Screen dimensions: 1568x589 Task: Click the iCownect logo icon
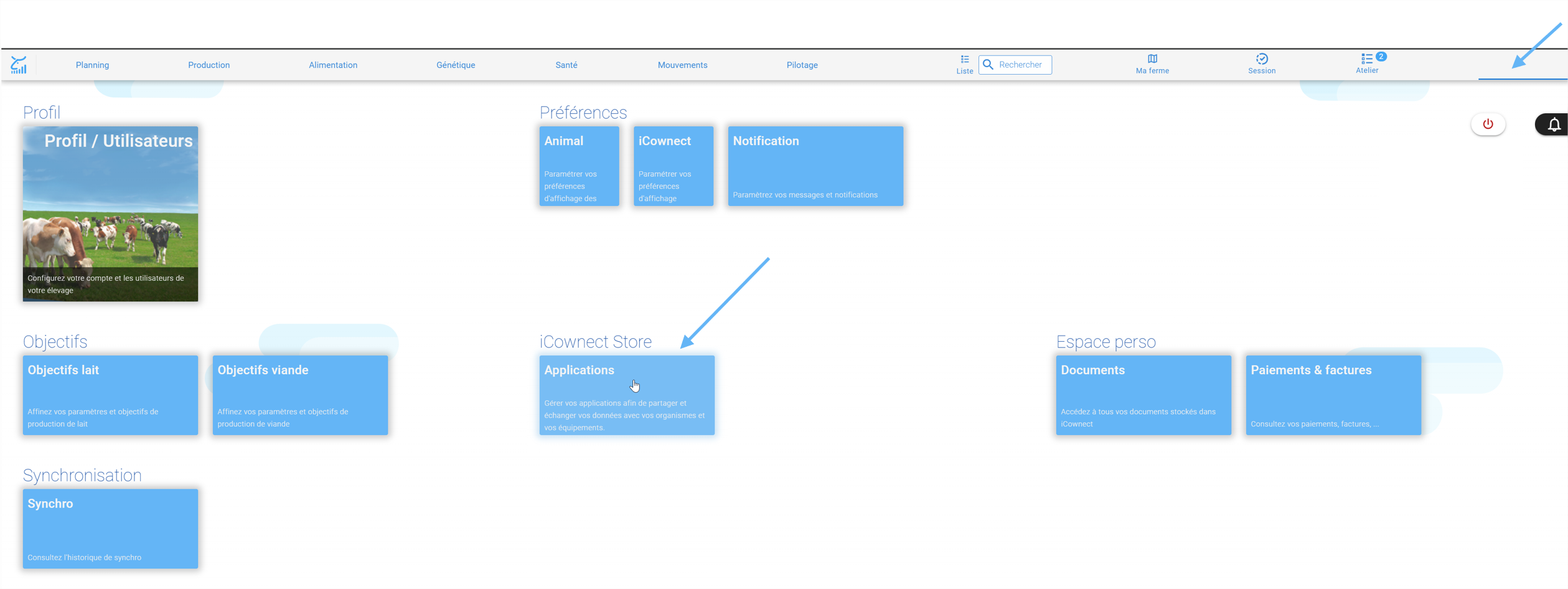(x=19, y=65)
